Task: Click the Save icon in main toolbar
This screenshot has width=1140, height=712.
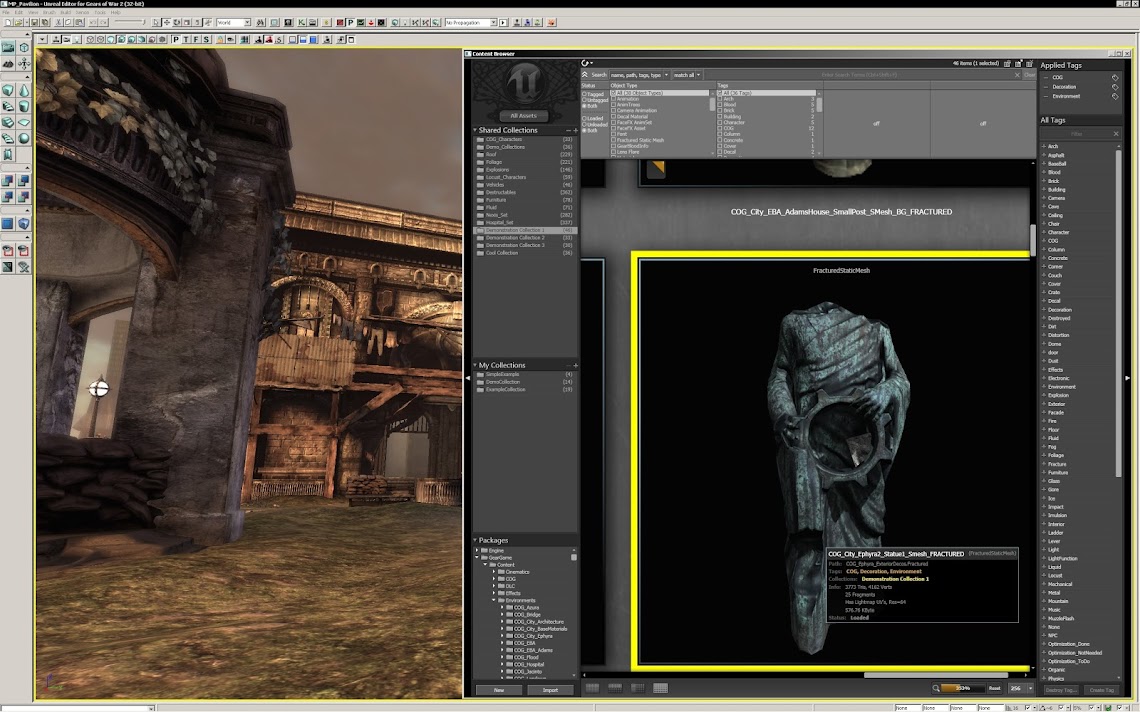Action: tap(34, 23)
